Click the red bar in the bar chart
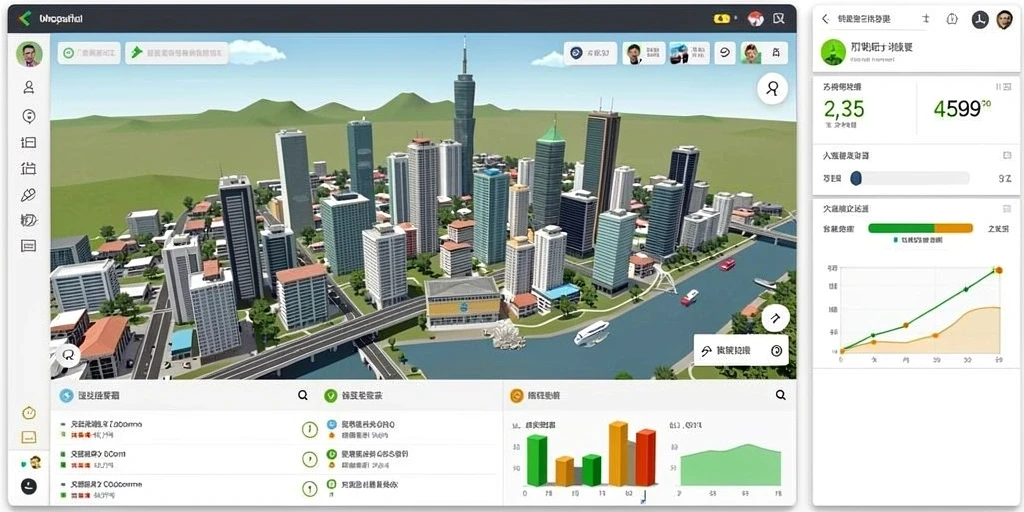The width and height of the screenshot is (1024, 512). pos(646,458)
